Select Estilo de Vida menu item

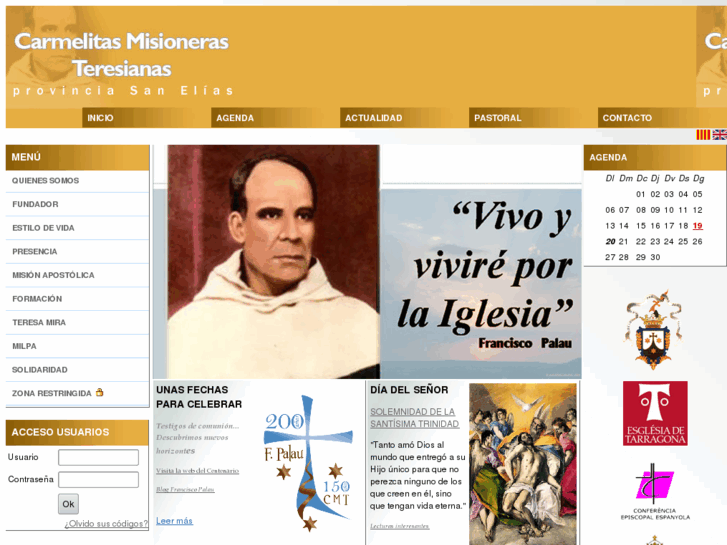[77, 228]
